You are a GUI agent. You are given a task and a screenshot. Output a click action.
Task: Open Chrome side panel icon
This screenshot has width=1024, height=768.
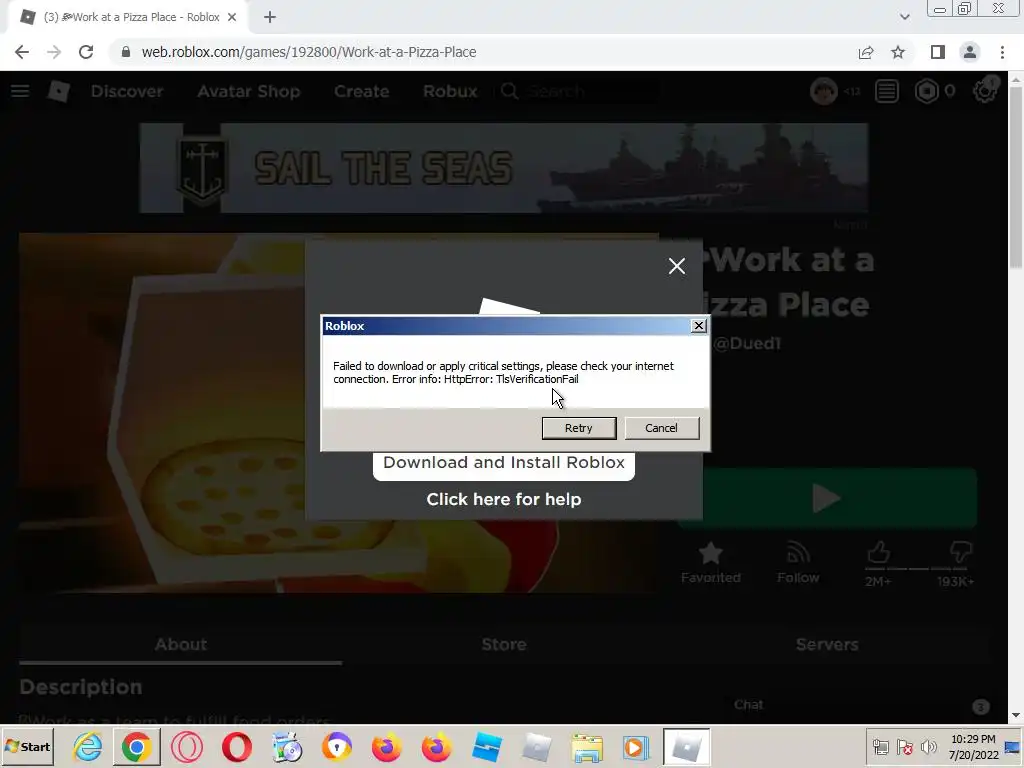(x=938, y=52)
